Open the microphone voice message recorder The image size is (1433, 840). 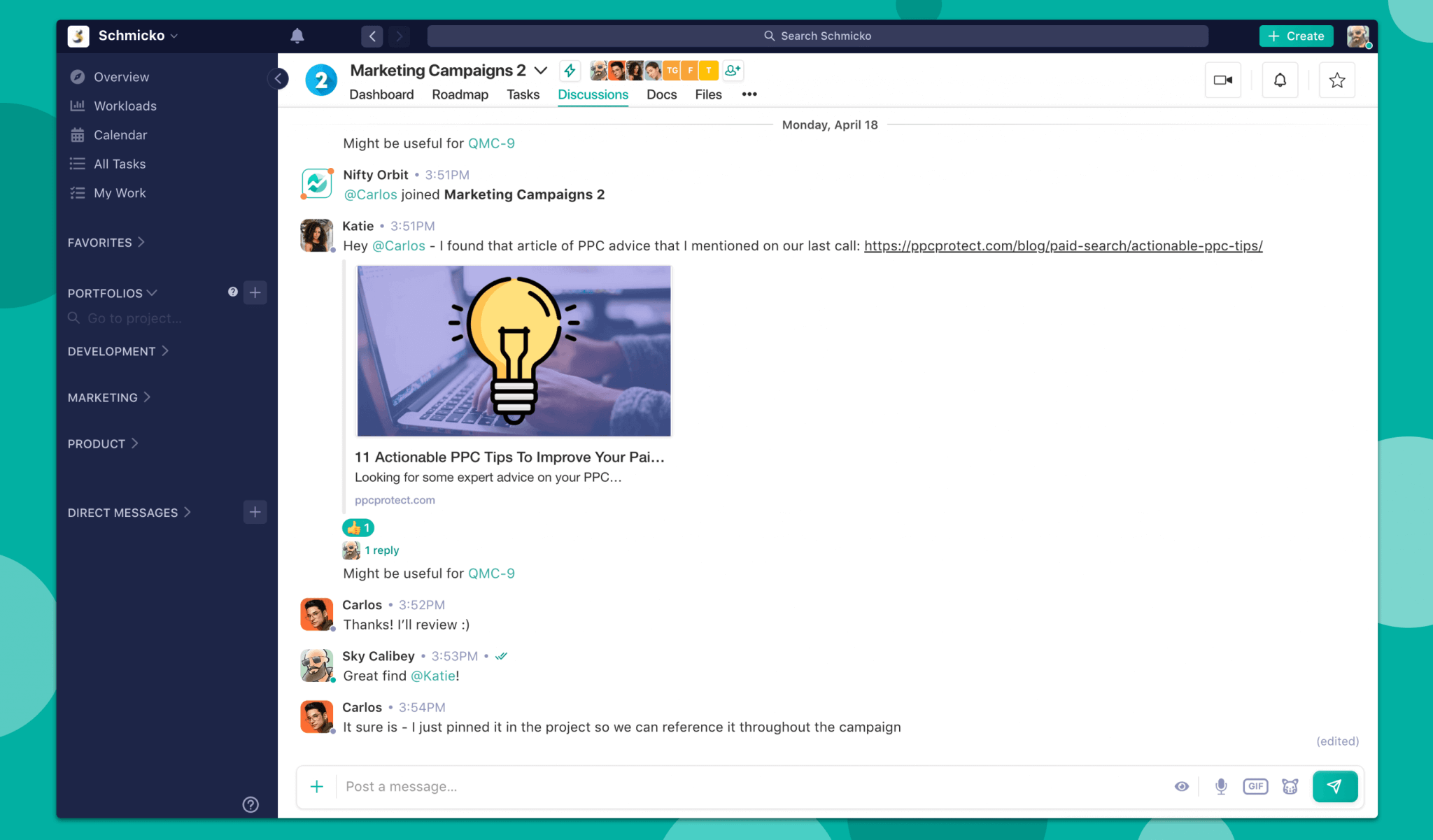(1221, 786)
